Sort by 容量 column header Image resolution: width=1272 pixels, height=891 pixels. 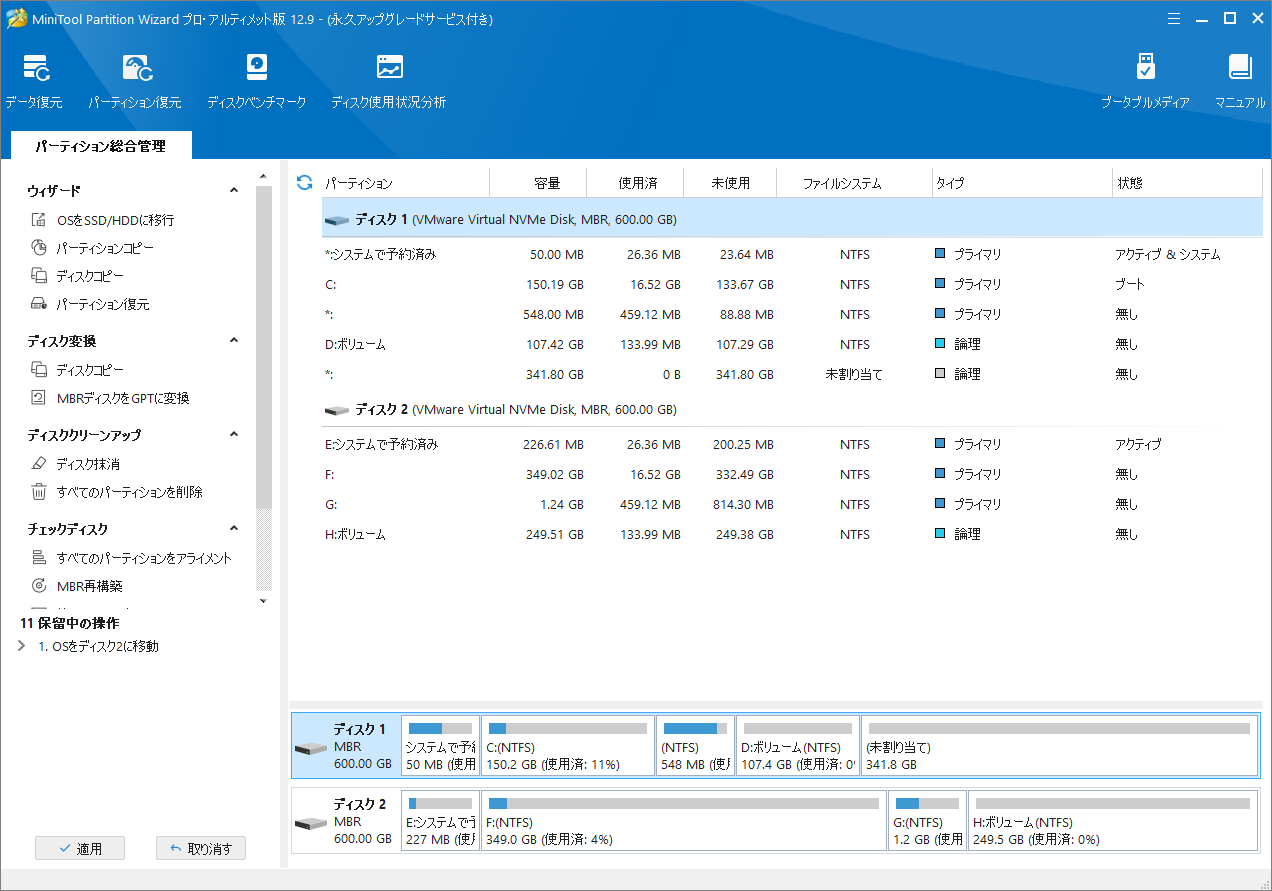pyautogui.click(x=537, y=183)
